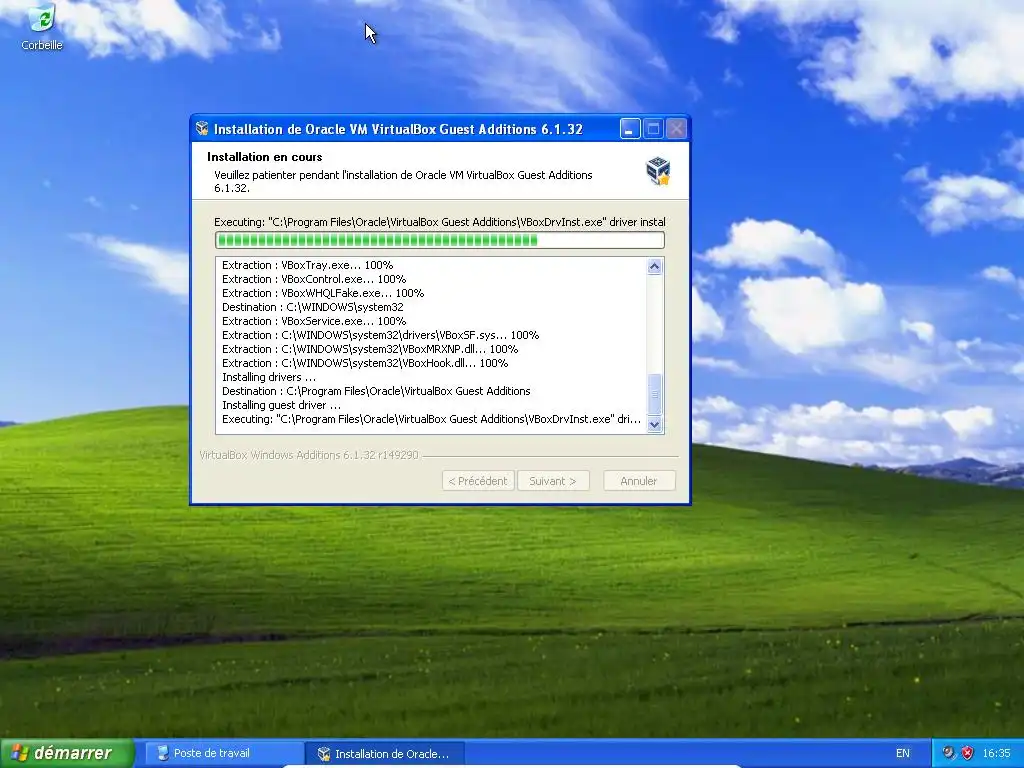This screenshot has width=1024, height=768.
Task: Click the 'Executing:' status text above progress bar
Action: (440, 222)
